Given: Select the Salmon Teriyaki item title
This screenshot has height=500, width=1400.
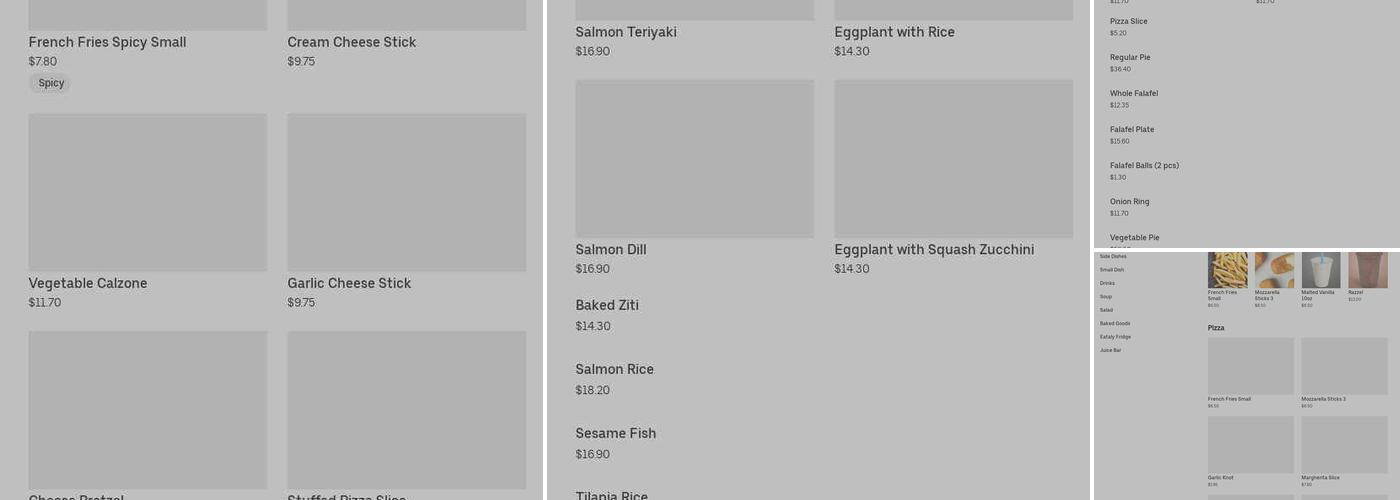Looking at the screenshot, I should click(x=626, y=32).
